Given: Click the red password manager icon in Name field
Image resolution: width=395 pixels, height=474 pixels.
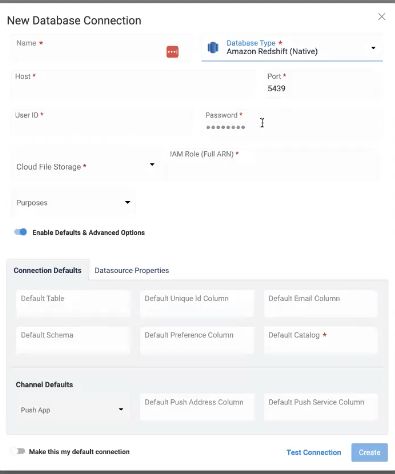Looking at the screenshot, I should pyautogui.click(x=172, y=52).
